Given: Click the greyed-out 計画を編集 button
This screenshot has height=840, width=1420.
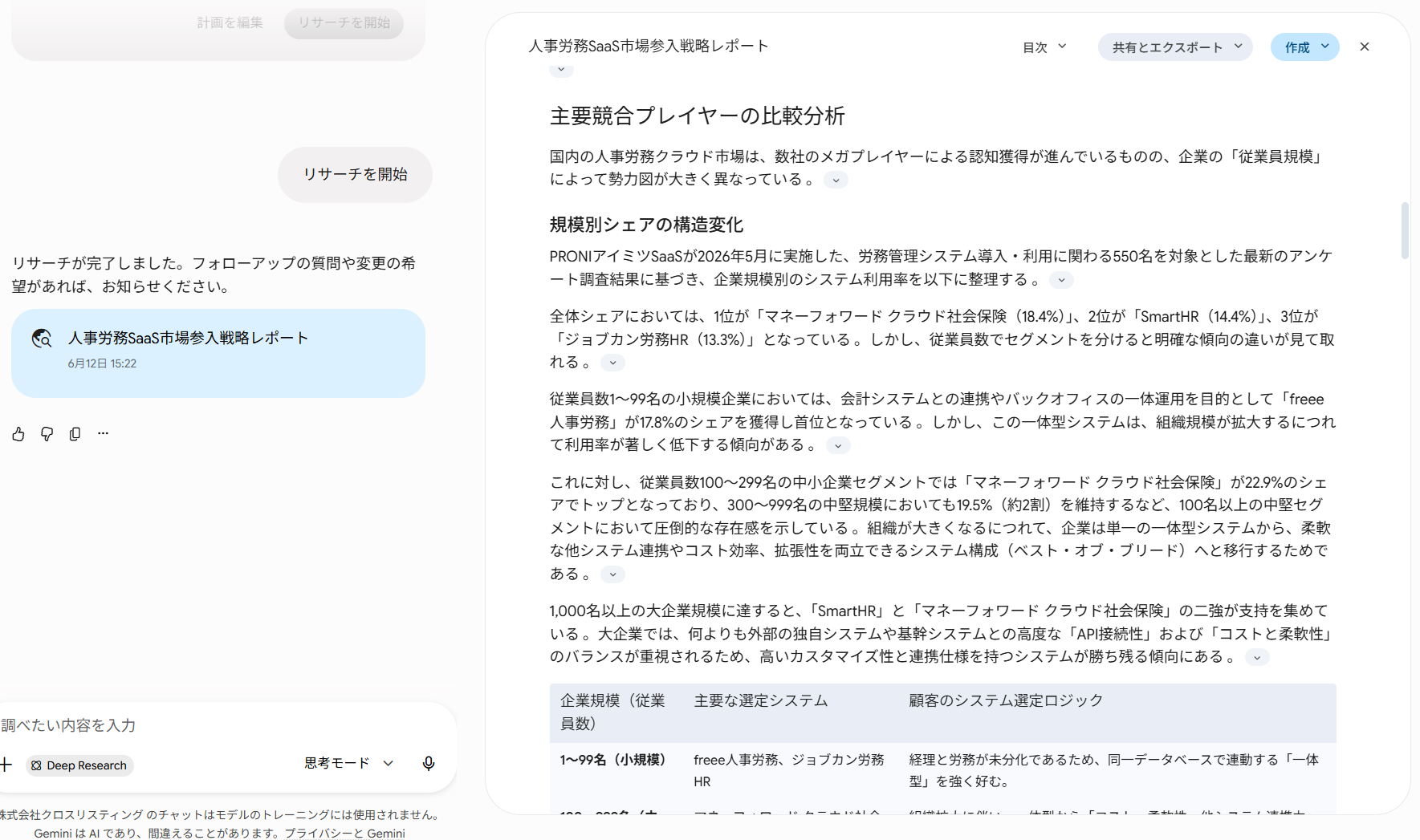Looking at the screenshot, I should click(230, 22).
